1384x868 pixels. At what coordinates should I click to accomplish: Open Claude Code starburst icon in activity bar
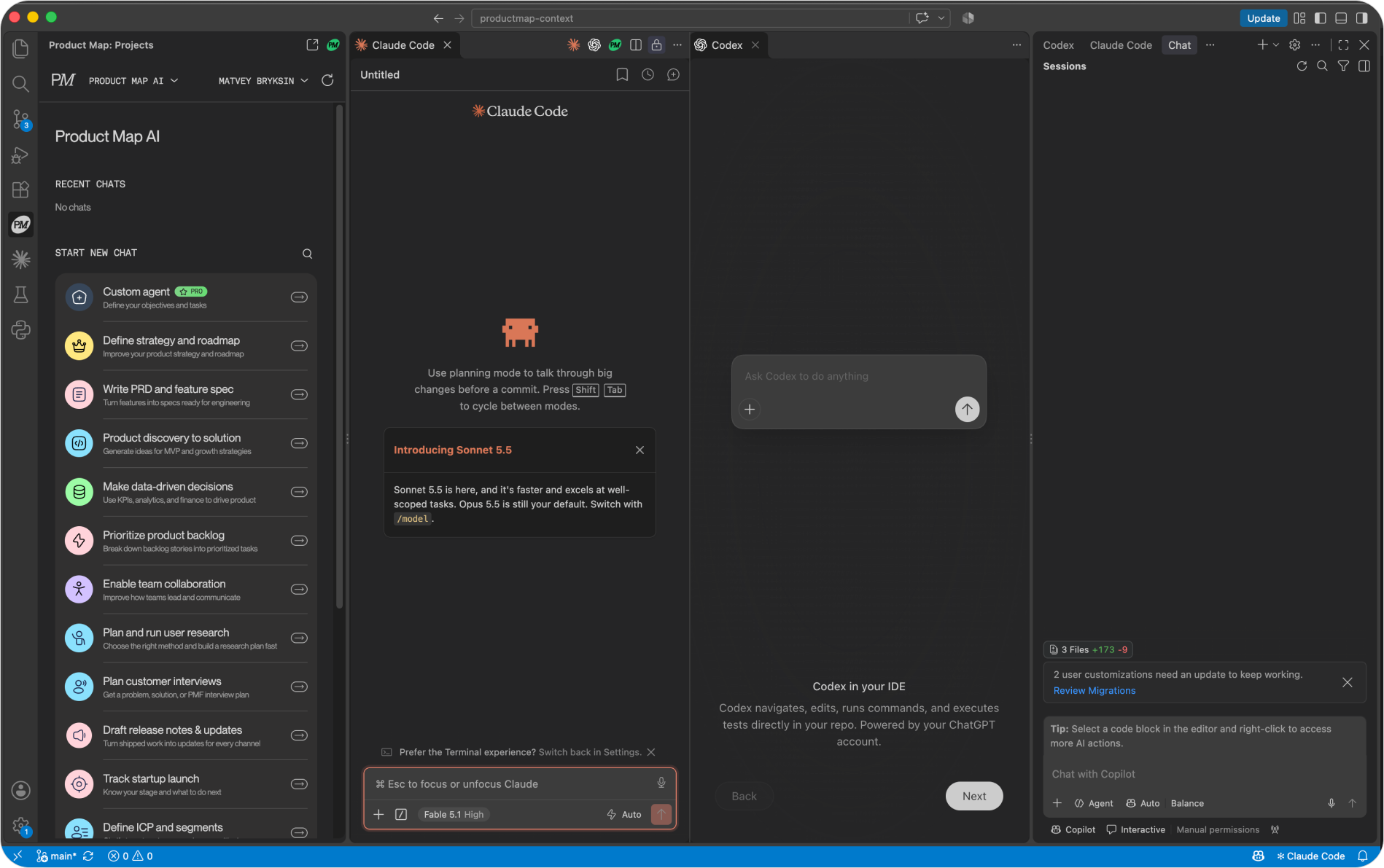(x=20, y=259)
